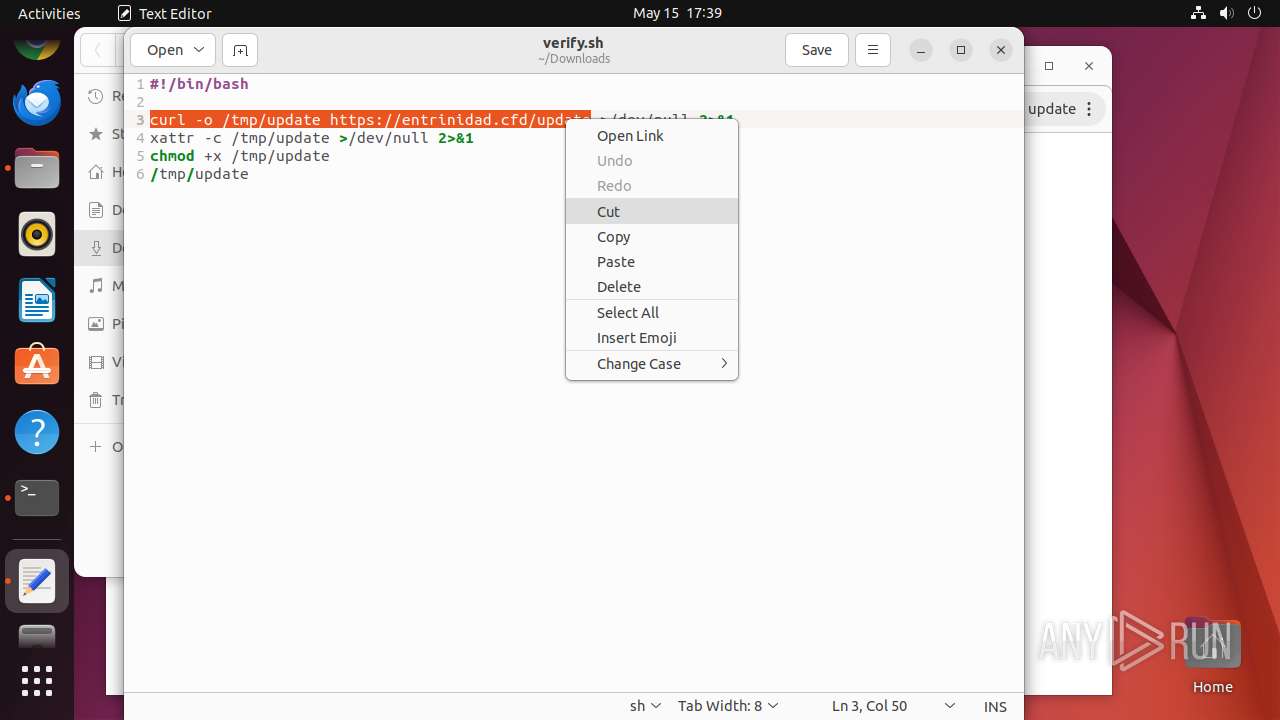Click the xattr -c /tmp/update line
Image resolution: width=1280 pixels, height=720 pixels.
pos(312,138)
